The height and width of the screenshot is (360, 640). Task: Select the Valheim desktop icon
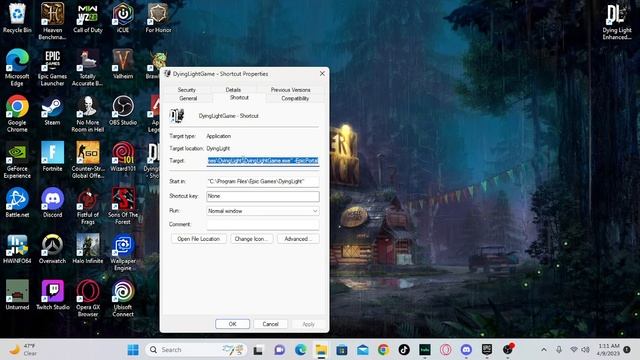[x=123, y=64]
